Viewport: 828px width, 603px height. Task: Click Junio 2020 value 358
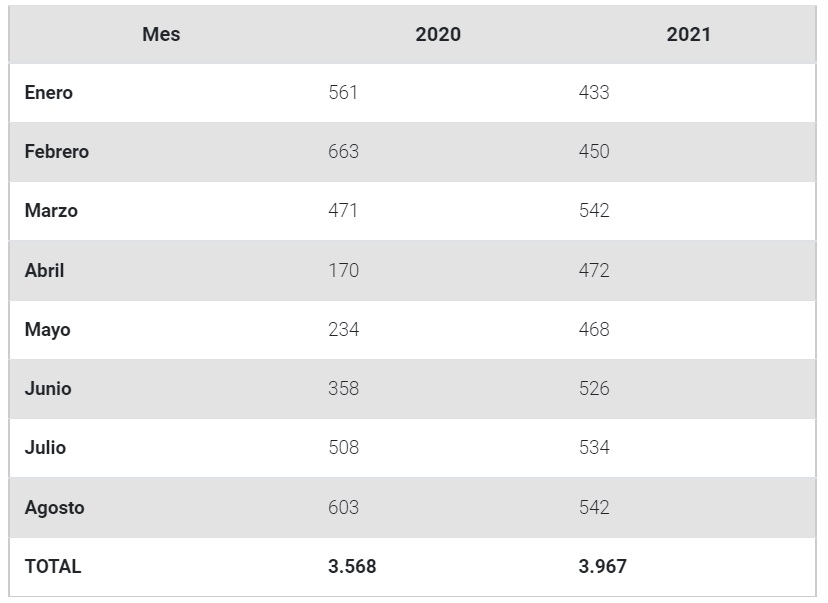[x=343, y=389]
